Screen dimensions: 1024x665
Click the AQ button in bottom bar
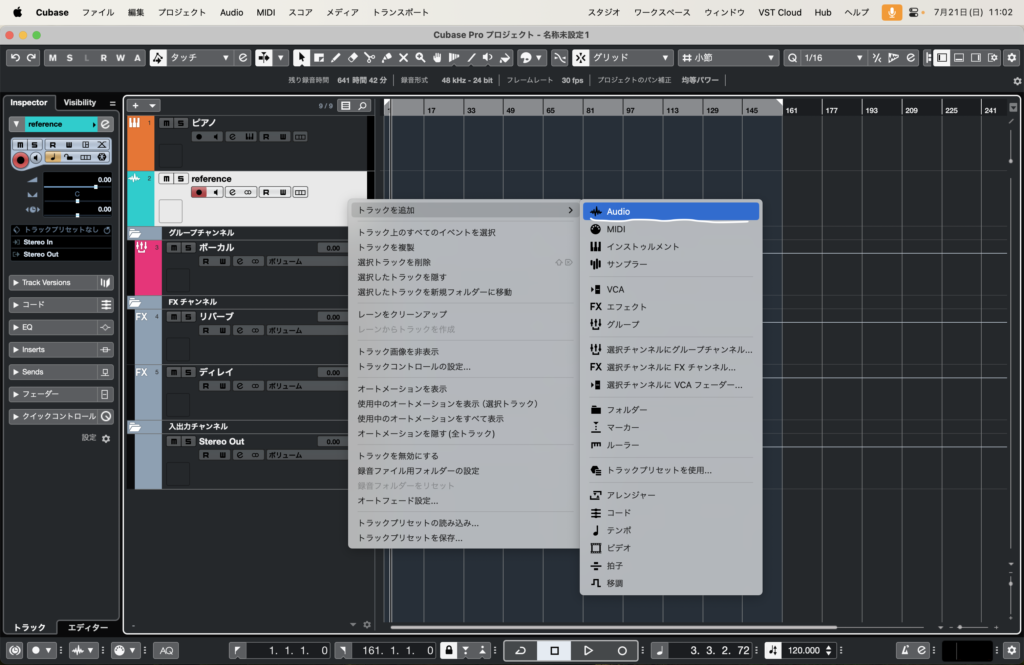167,650
